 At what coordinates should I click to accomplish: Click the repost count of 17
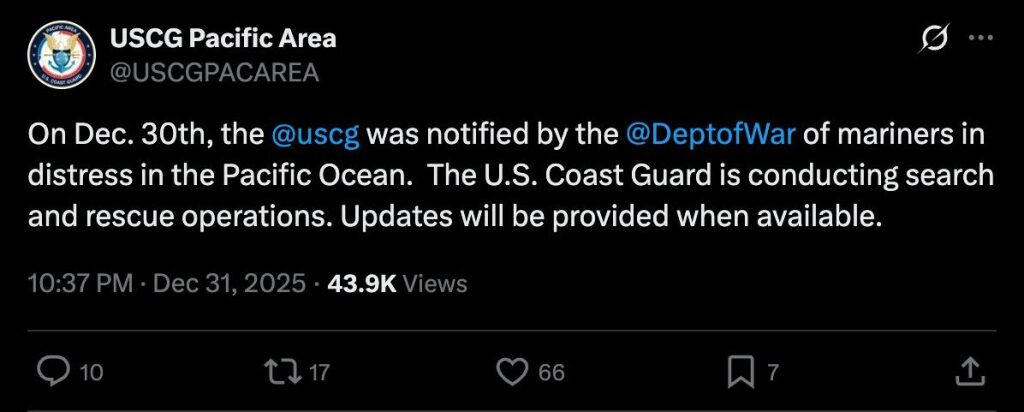pyautogui.click(x=318, y=374)
